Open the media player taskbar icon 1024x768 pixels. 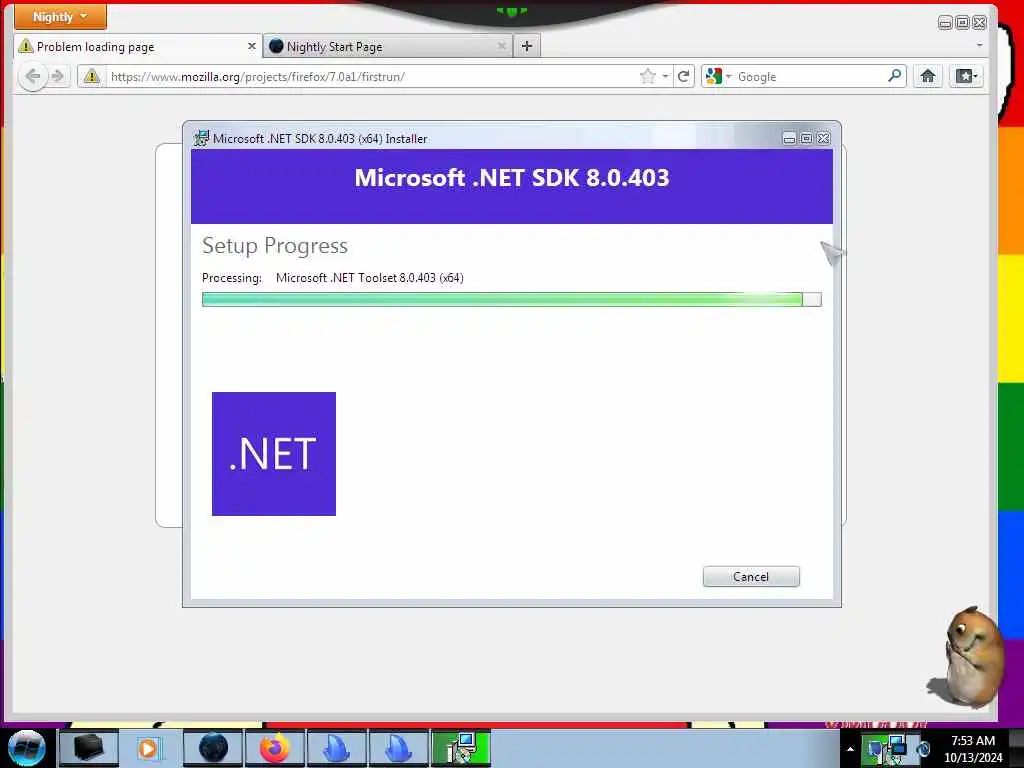tap(148, 748)
